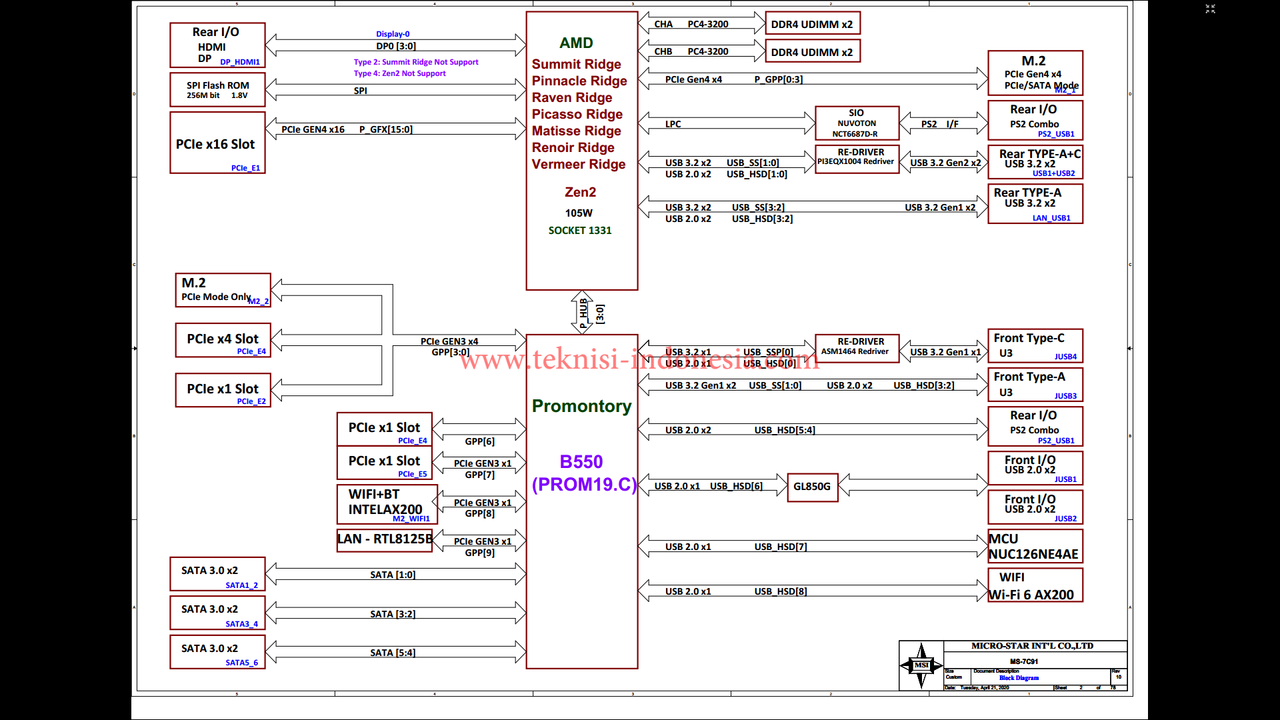Click 'Picasso Ridge' in the CPU list
Viewport: 1280px width, 720px height.
point(577,114)
